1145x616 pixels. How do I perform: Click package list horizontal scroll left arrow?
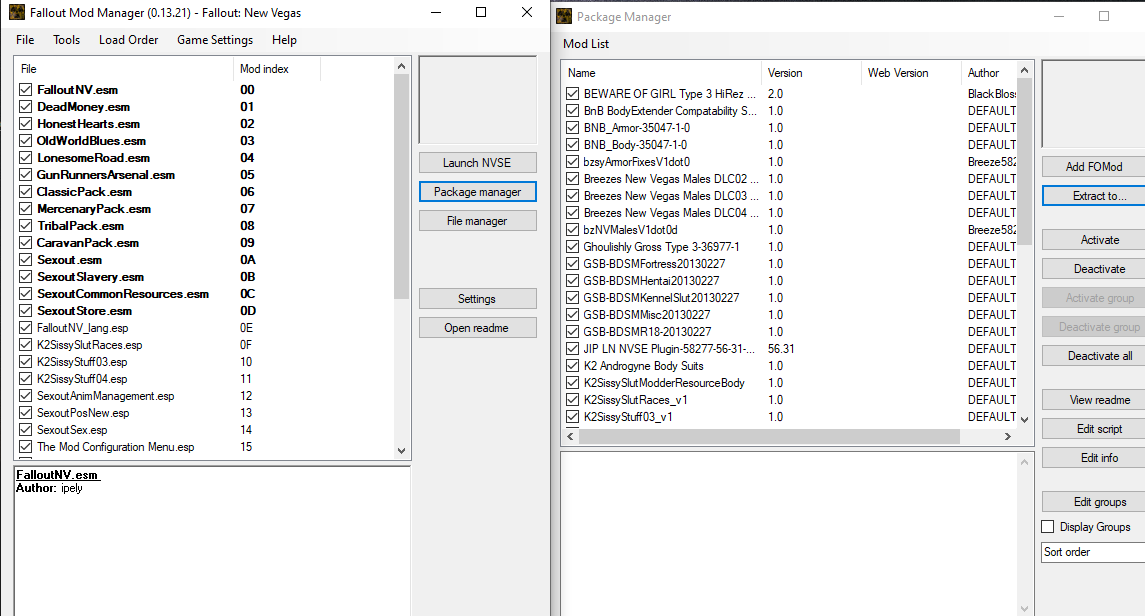click(x=571, y=436)
